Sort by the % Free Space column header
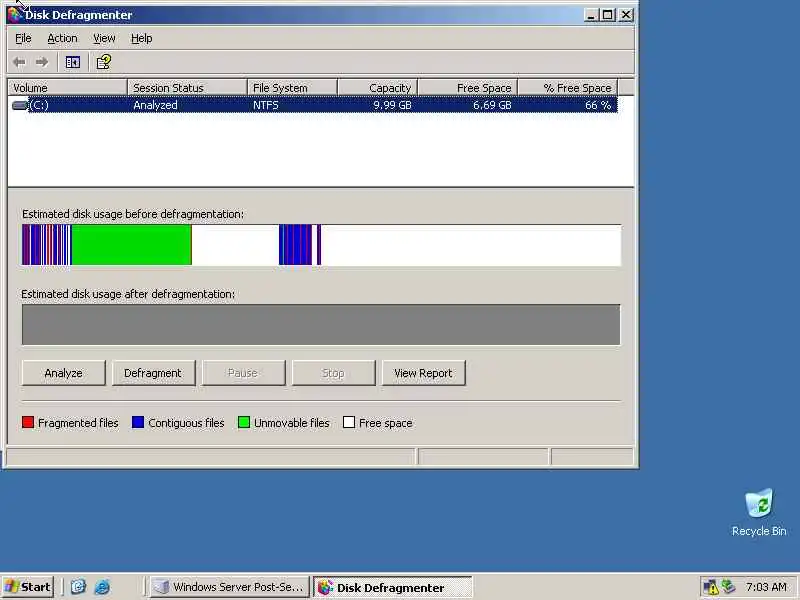This screenshot has height=600, width=800. pyautogui.click(x=568, y=88)
